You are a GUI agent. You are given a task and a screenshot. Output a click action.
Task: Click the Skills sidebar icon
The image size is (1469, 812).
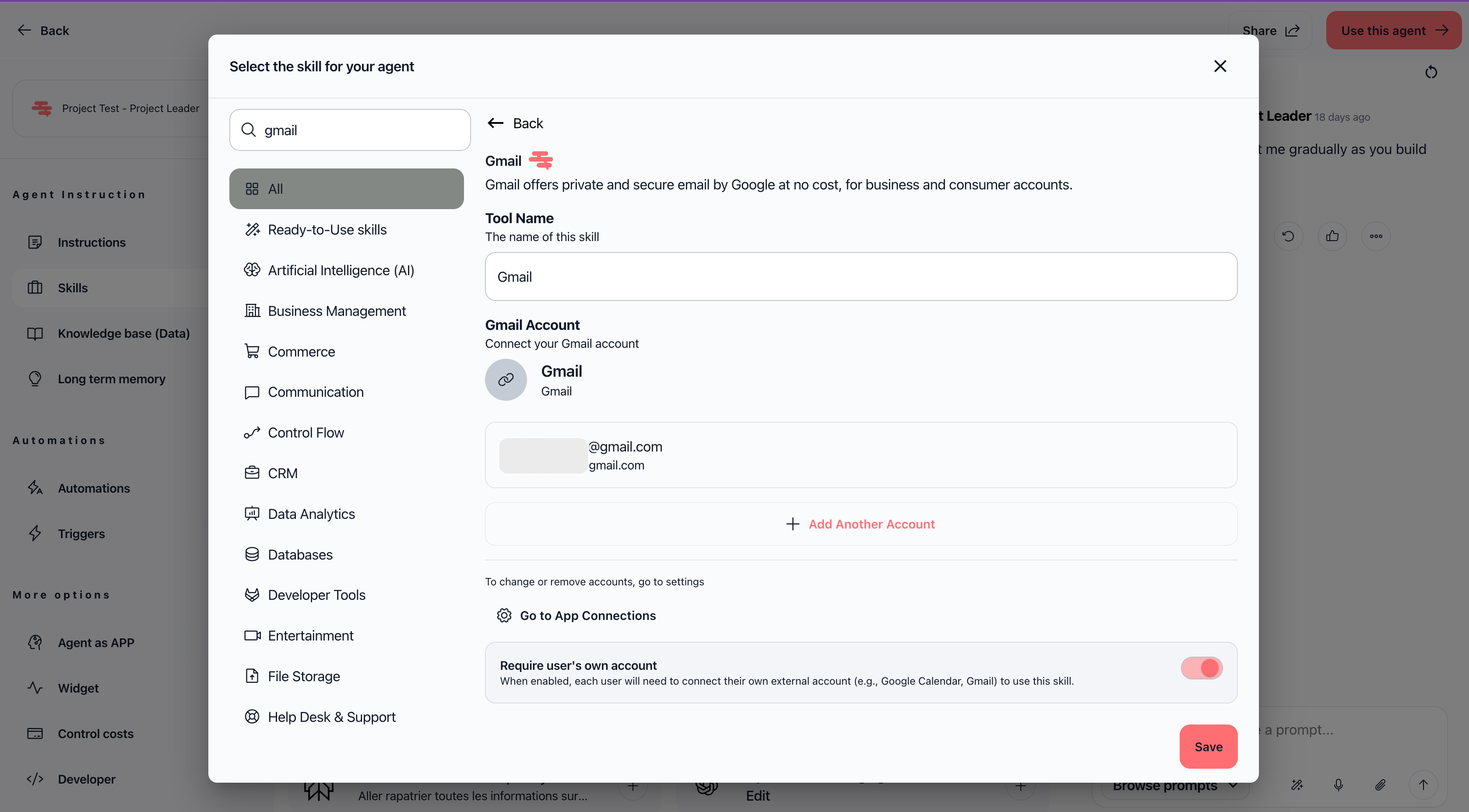35,288
